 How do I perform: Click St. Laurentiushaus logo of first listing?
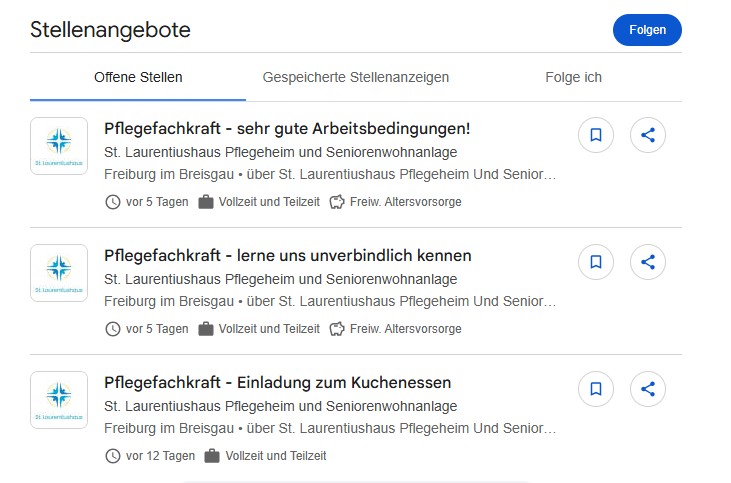click(59, 146)
